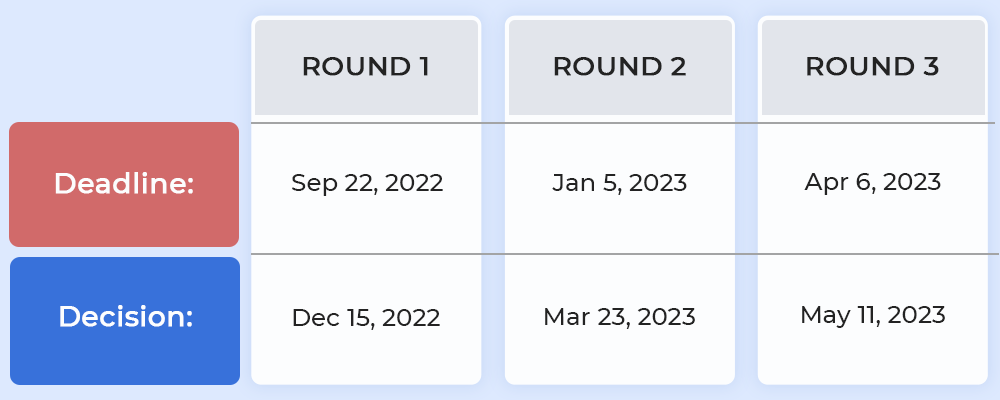Select the Dec 15, 2022 decision date

click(366, 318)
